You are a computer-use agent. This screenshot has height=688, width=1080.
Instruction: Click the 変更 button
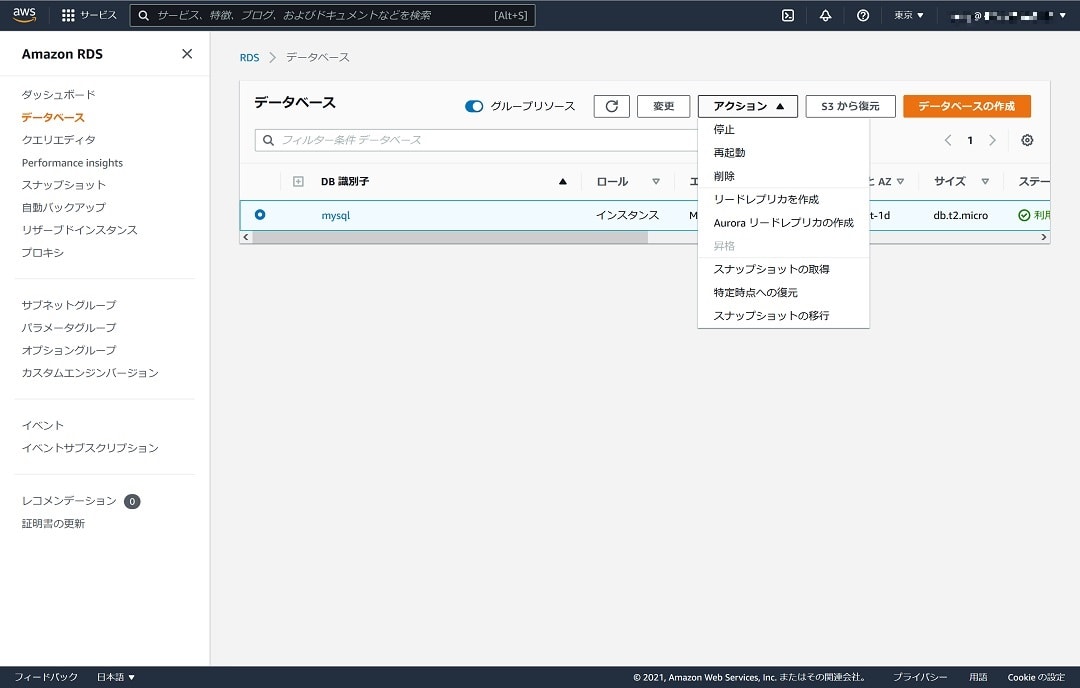click(663, 106)
